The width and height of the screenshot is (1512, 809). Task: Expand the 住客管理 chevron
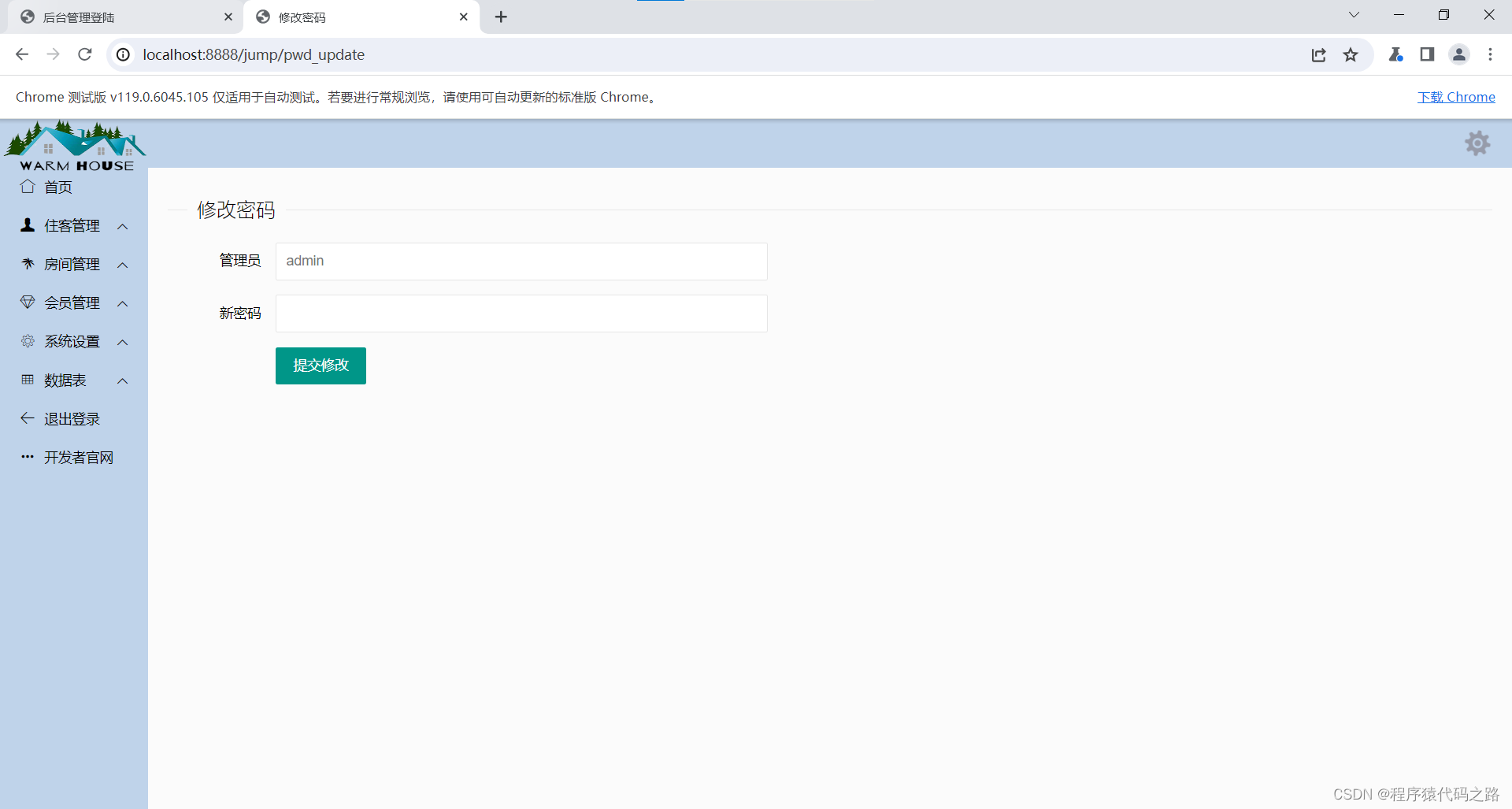tap(123, 227)
